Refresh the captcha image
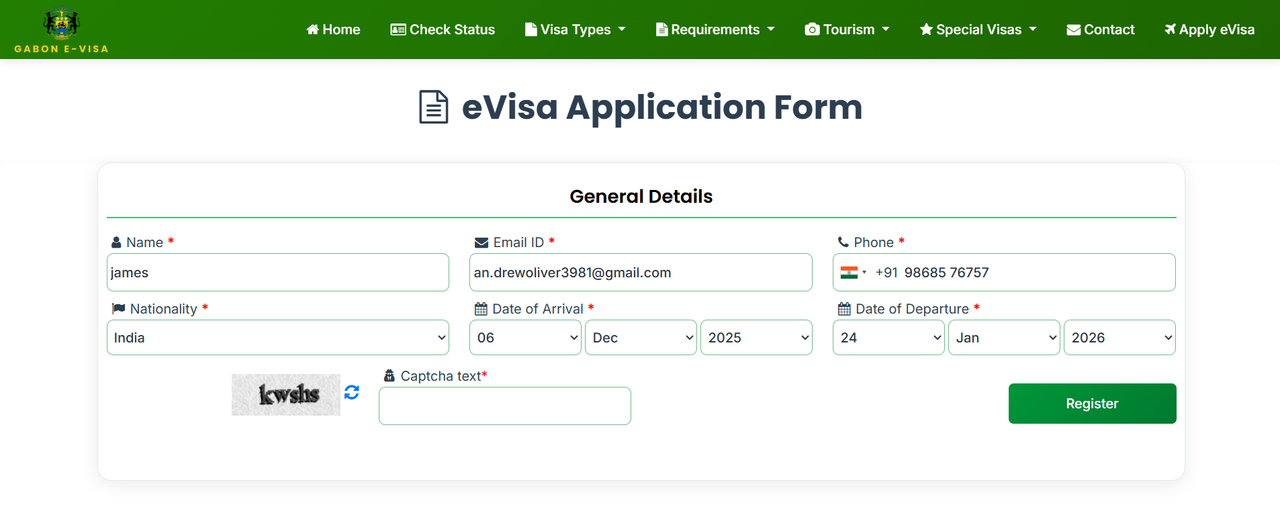1280x513 pixels. click(x=352, y=392)
